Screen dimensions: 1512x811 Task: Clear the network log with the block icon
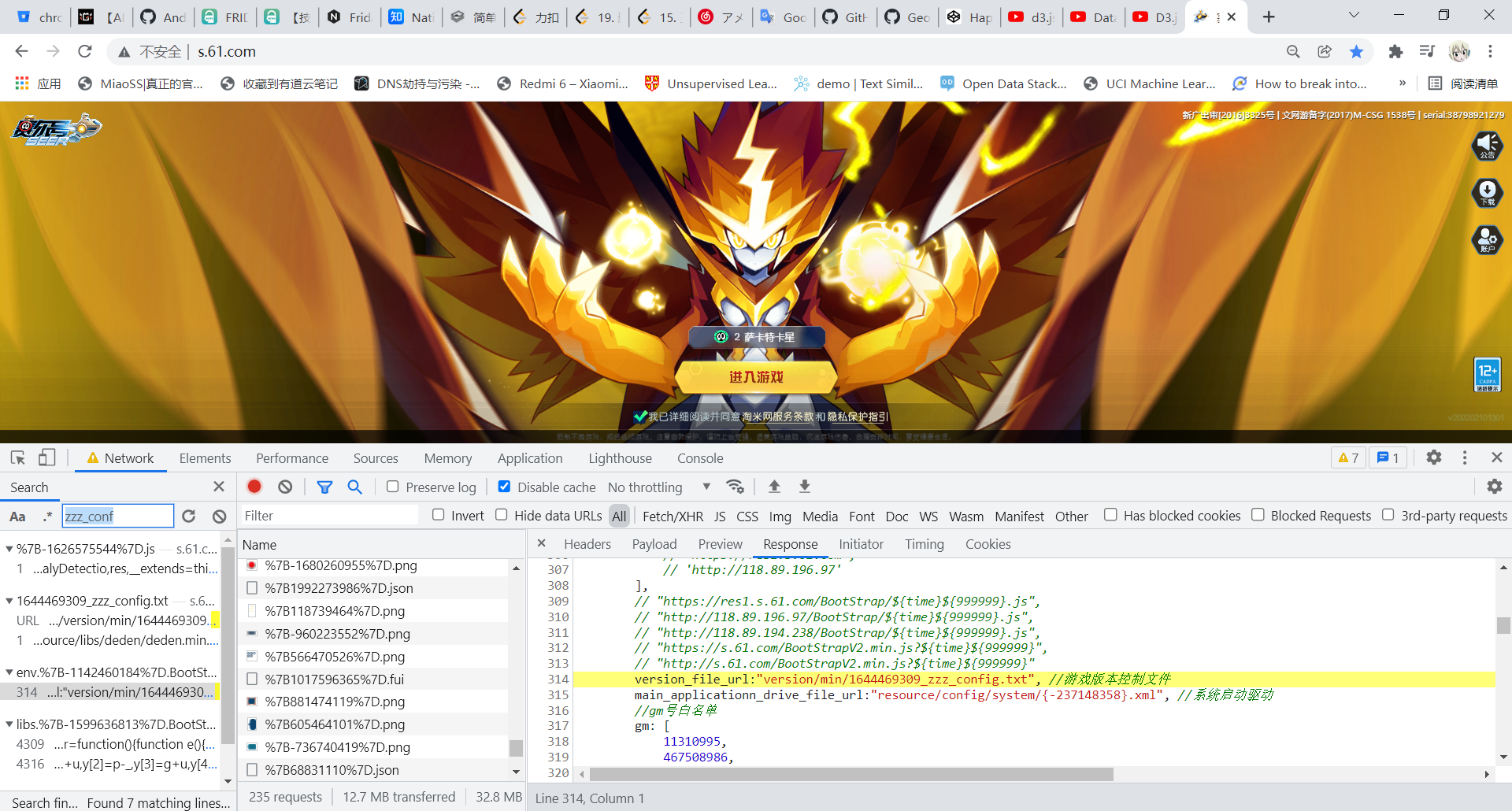[285, 487]
